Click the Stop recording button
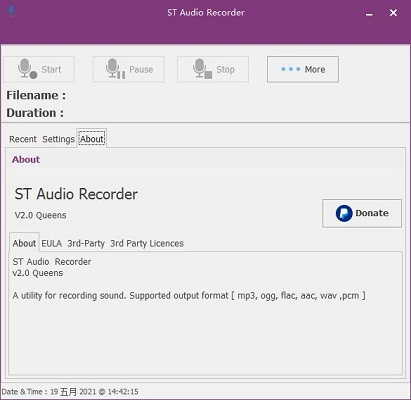Screen dimensions: 411x400 point(213,69)
